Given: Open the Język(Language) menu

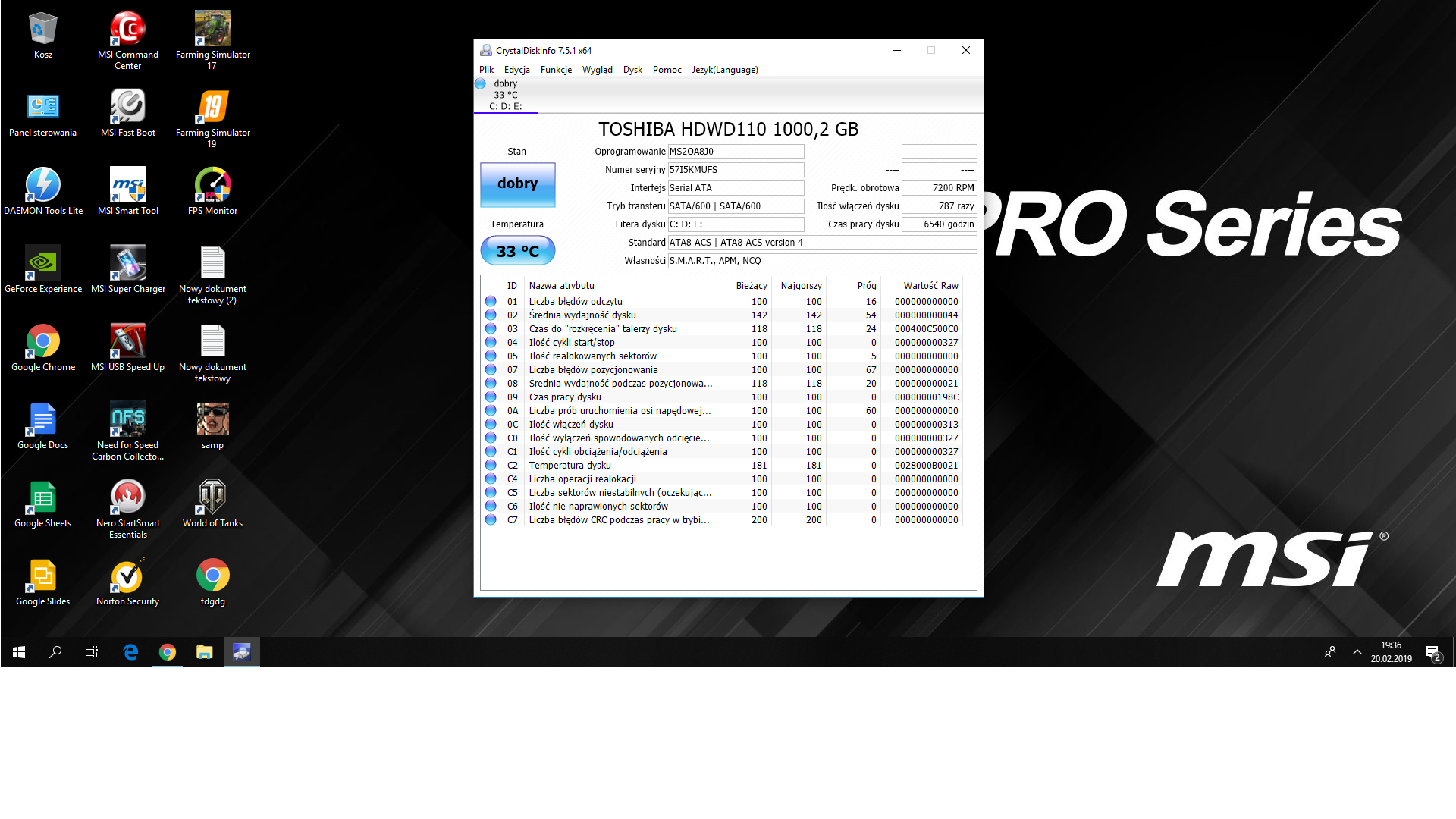Looking at the screenshot, I should (725, 70).
